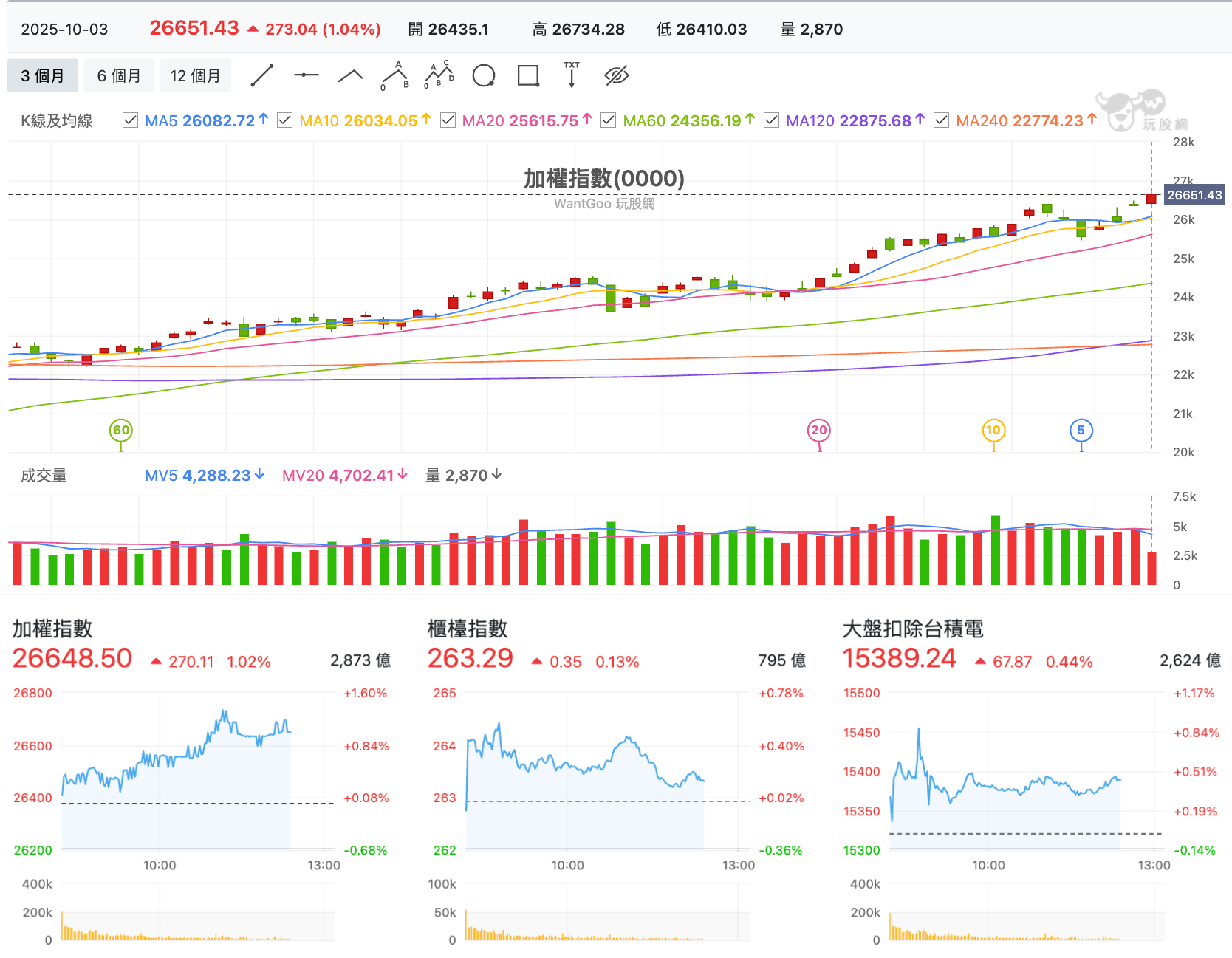The width and height of the screenshot is (1232, 958).
Task: Click the 開 26435.1 opening price
Action: point(448,30)
